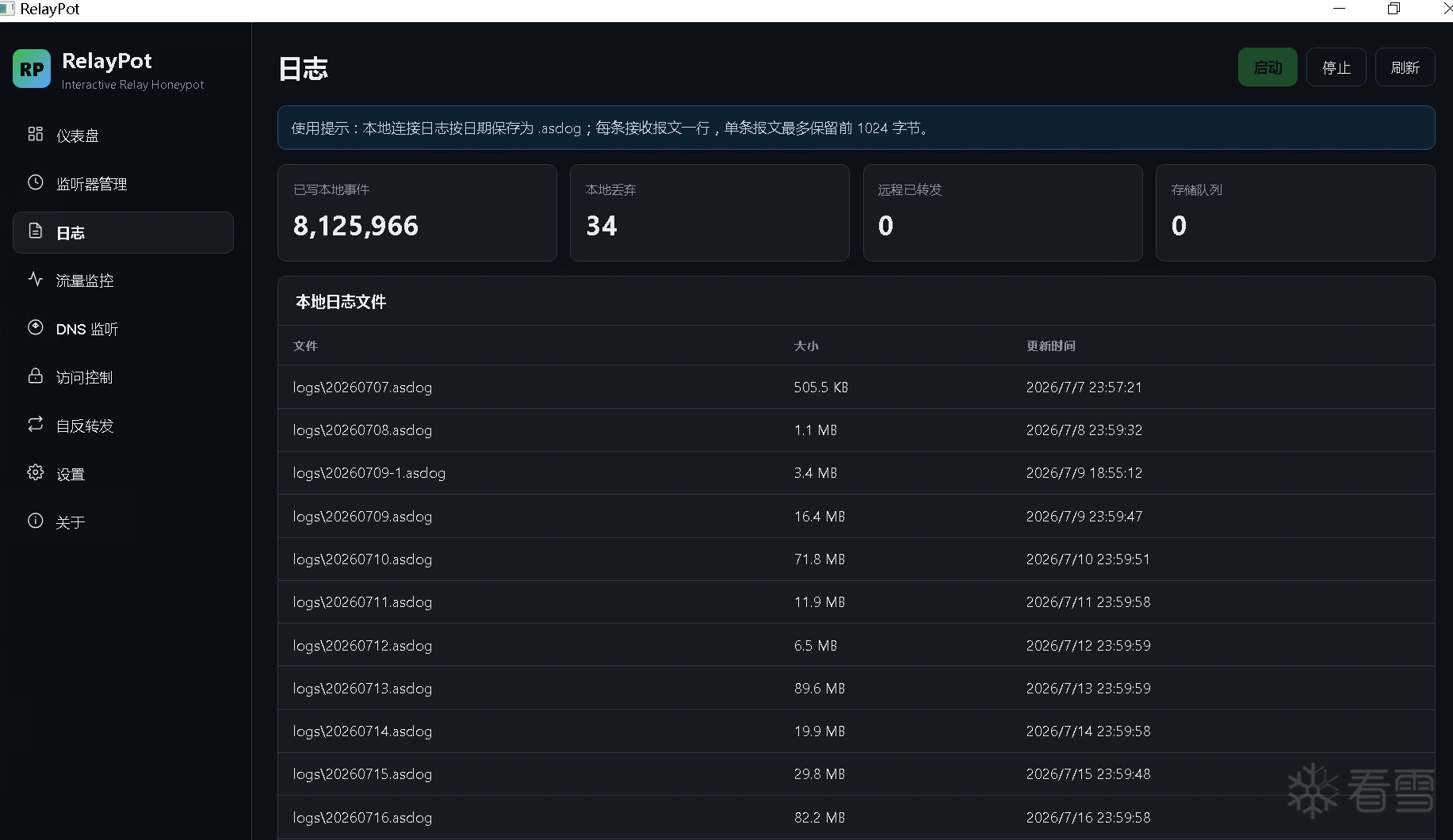Open 访问控制 section
The height and width of the screenshot is (840, 1453).
click(123, 377)
